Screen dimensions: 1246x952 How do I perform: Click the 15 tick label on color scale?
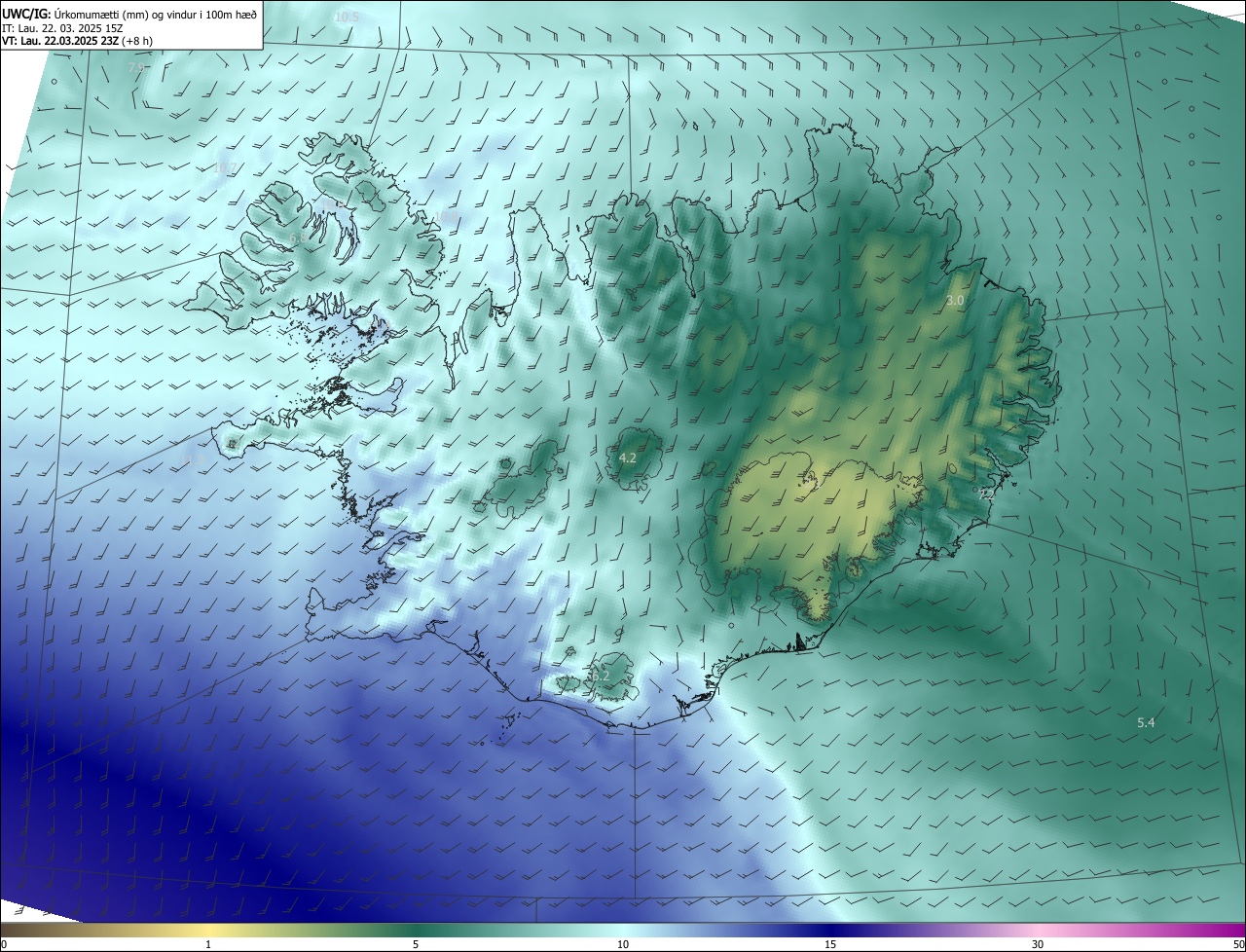(x=830, y=944)
